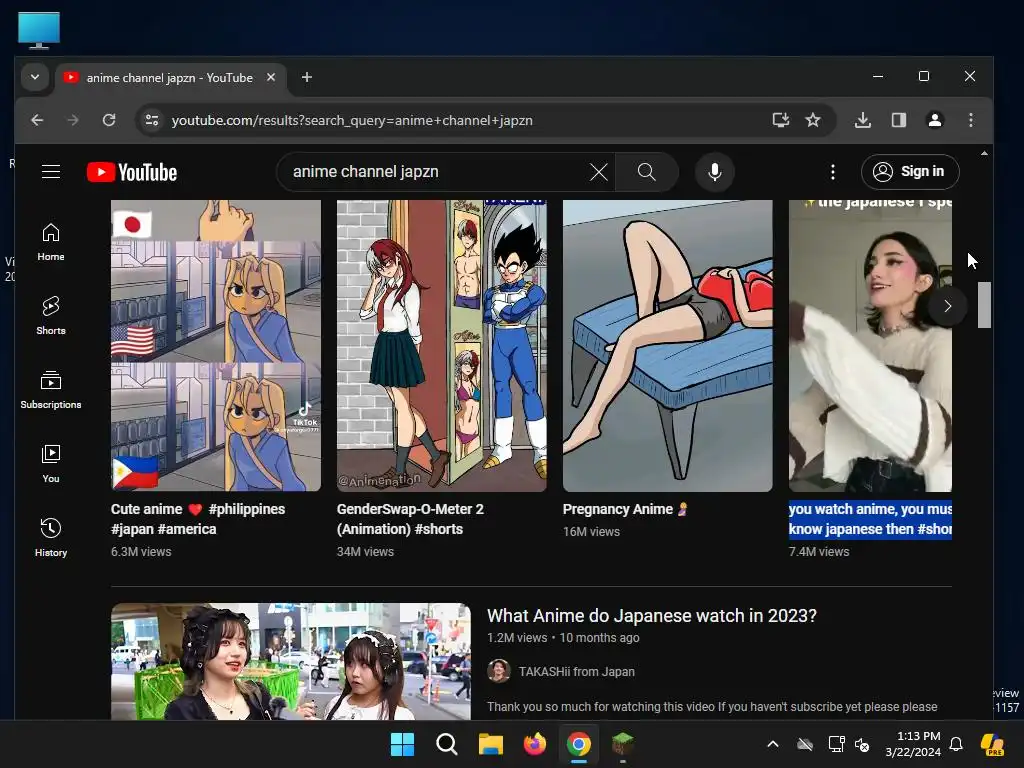
Task: Open the notification bell in the taskbar
Action: click(x=955, y=744)
